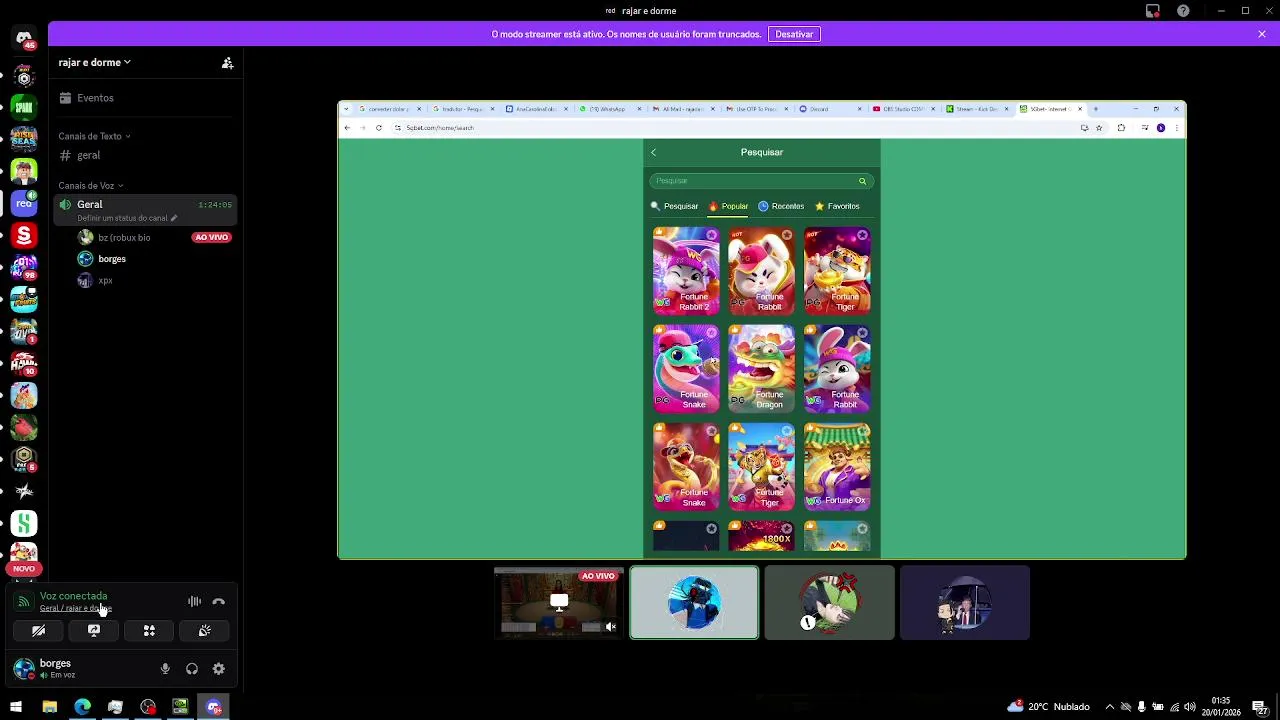This screenshot has height=720, width=1280.
Task: Expand the 'rajar e dorme' server dropdown
Action: tap(94, 62)
